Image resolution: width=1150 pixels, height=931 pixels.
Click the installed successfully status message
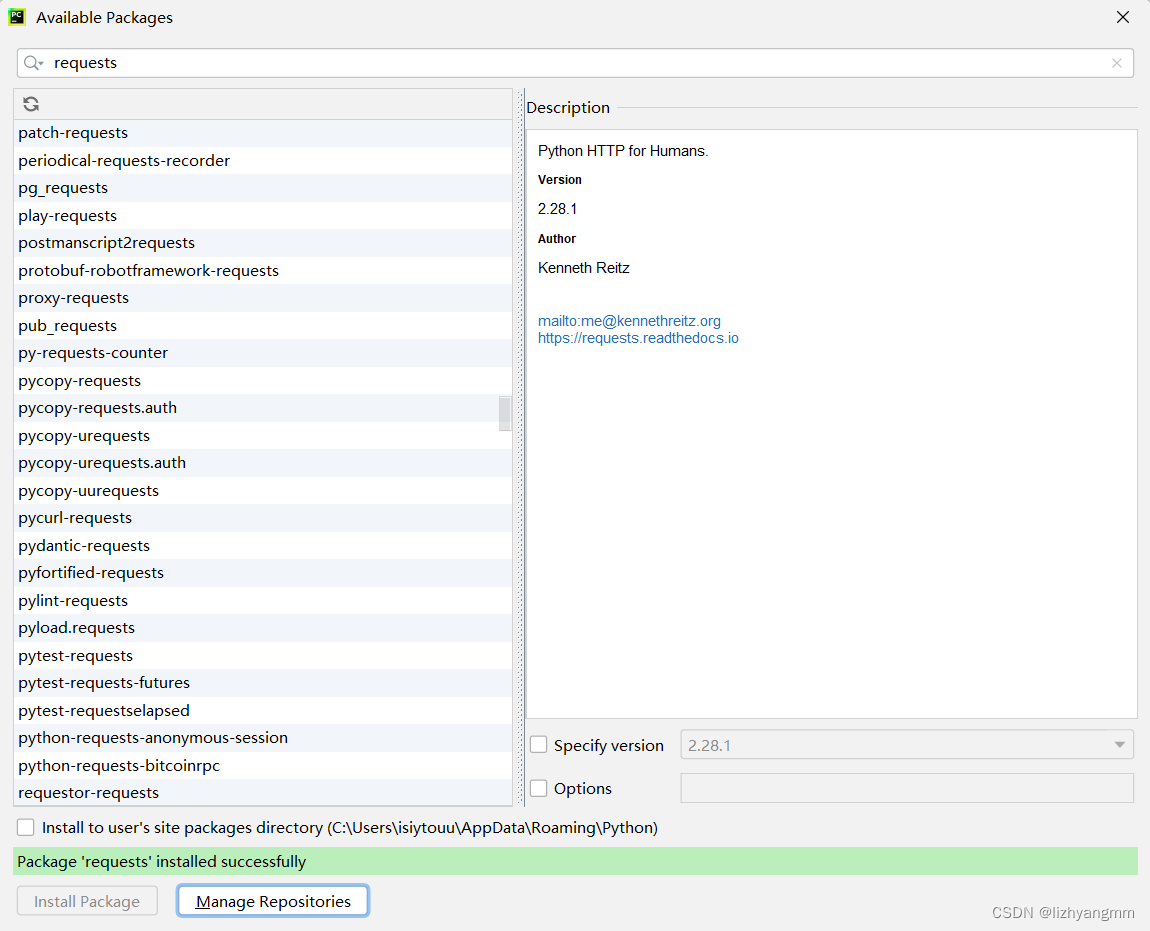(x=576, y=861)
